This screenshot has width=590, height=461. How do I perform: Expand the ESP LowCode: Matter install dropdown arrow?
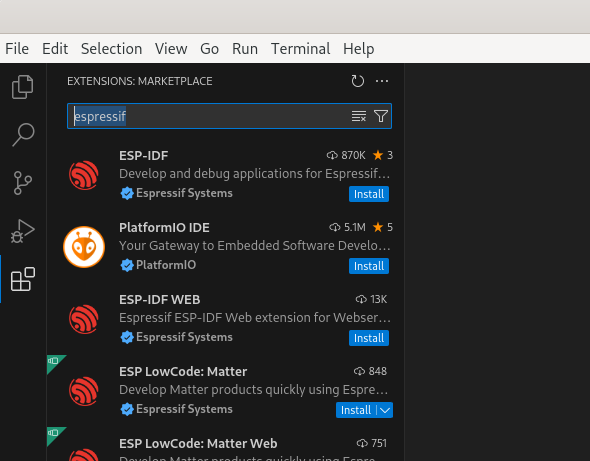(385, 410)
